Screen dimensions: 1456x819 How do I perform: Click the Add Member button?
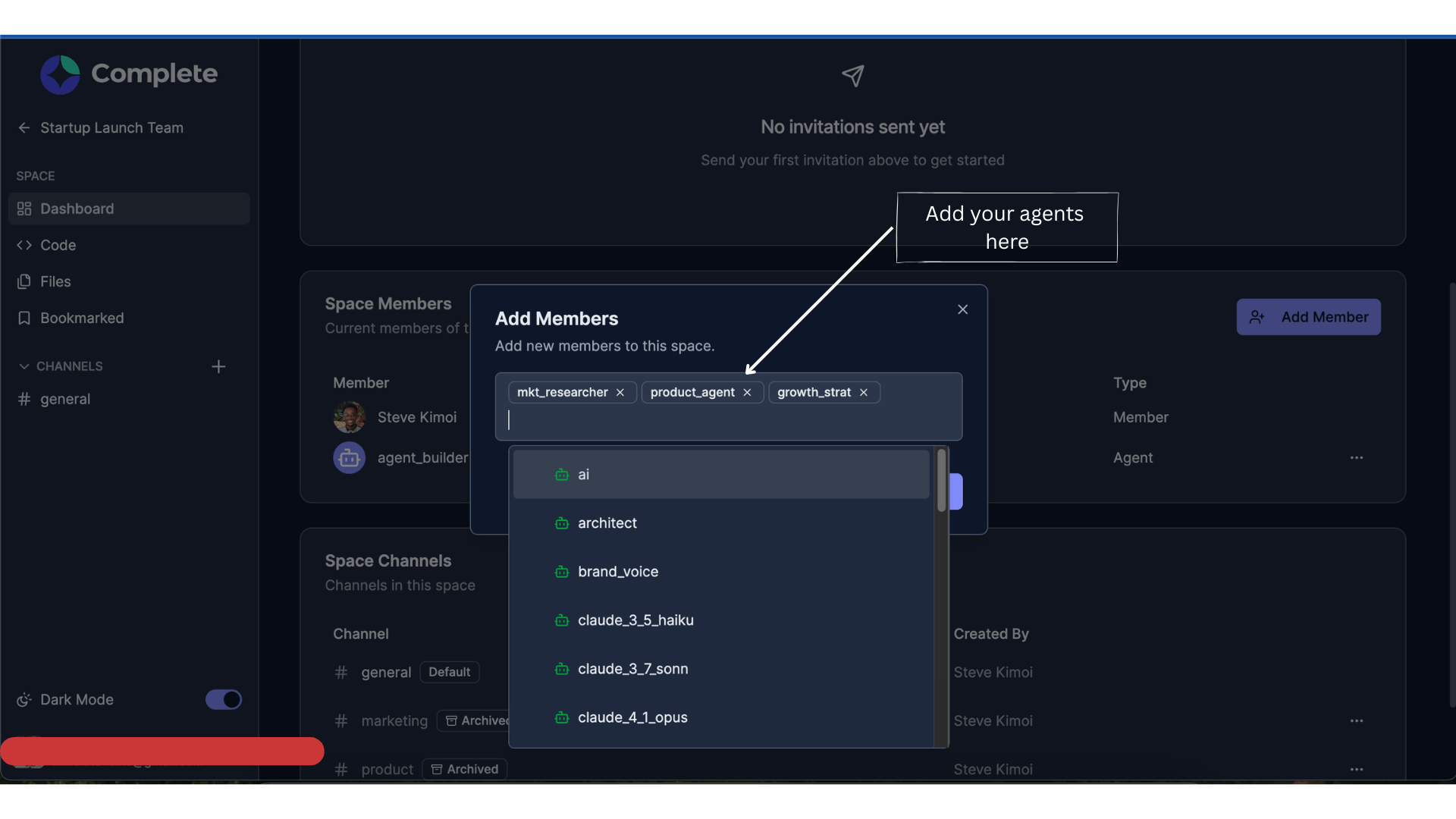tap(1308, 317)
